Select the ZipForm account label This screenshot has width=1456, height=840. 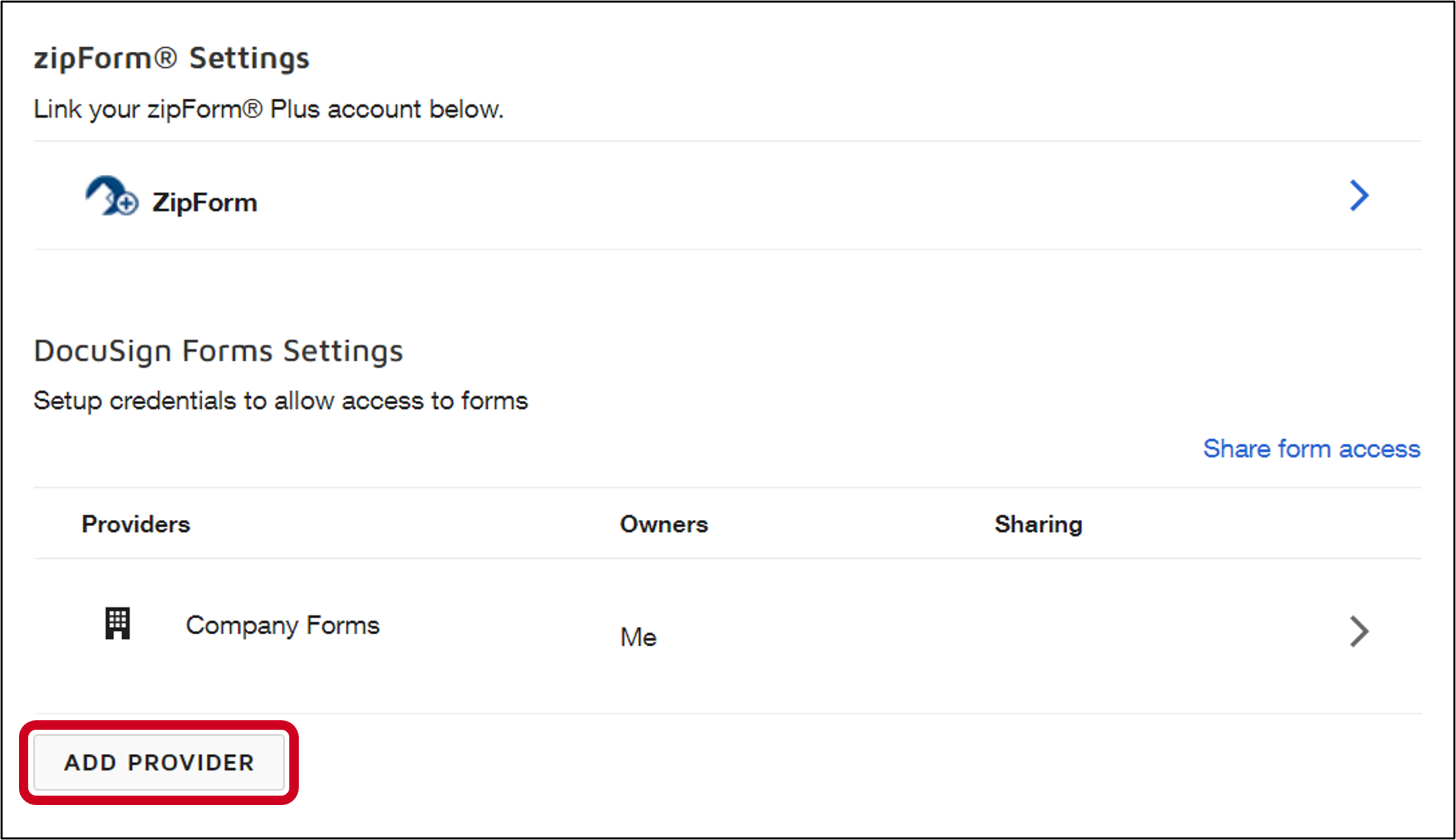coord(205,202)
